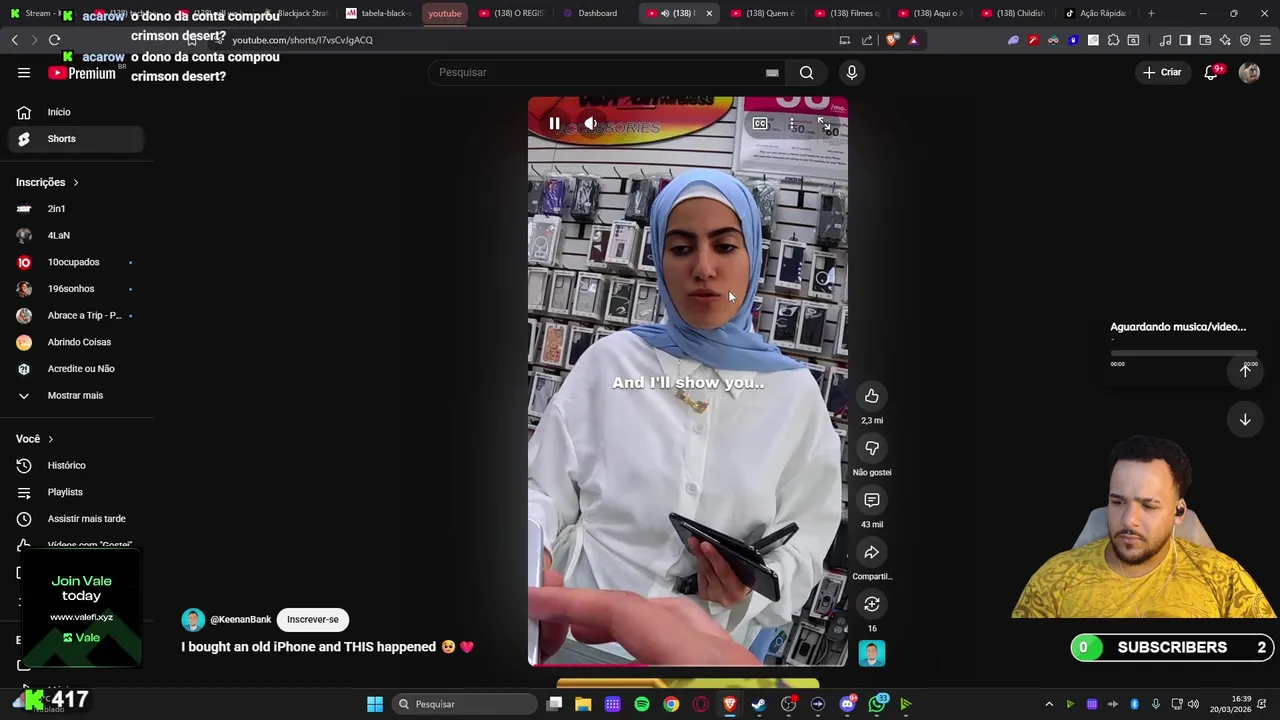This screenshot has height=720, width=1280.
Task: Go to the previous Short arrow up
Action: (x=1245, y=370)
